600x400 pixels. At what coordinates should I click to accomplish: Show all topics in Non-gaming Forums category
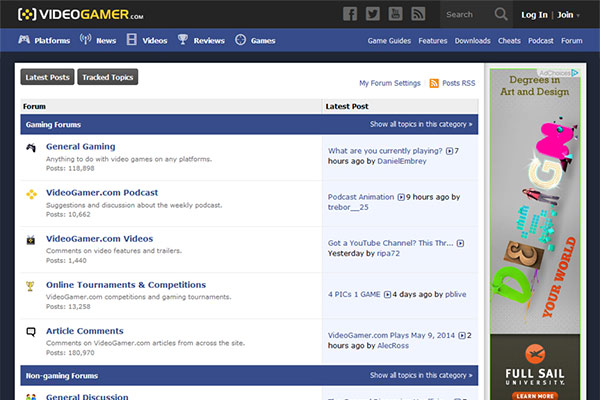point(421,376)
